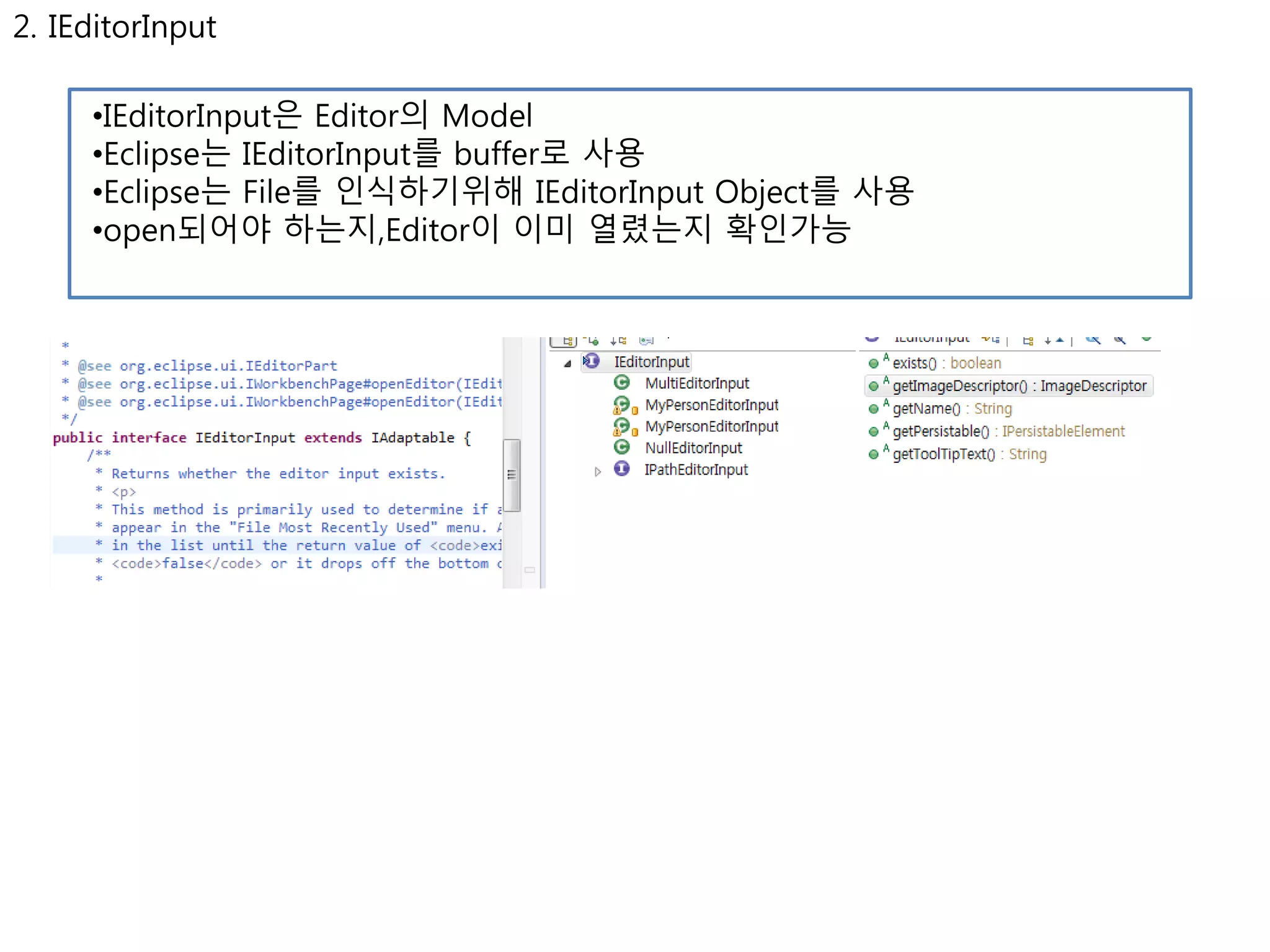Click the IEditorInput interface icon in hierarchy

(x=592, y=361)
